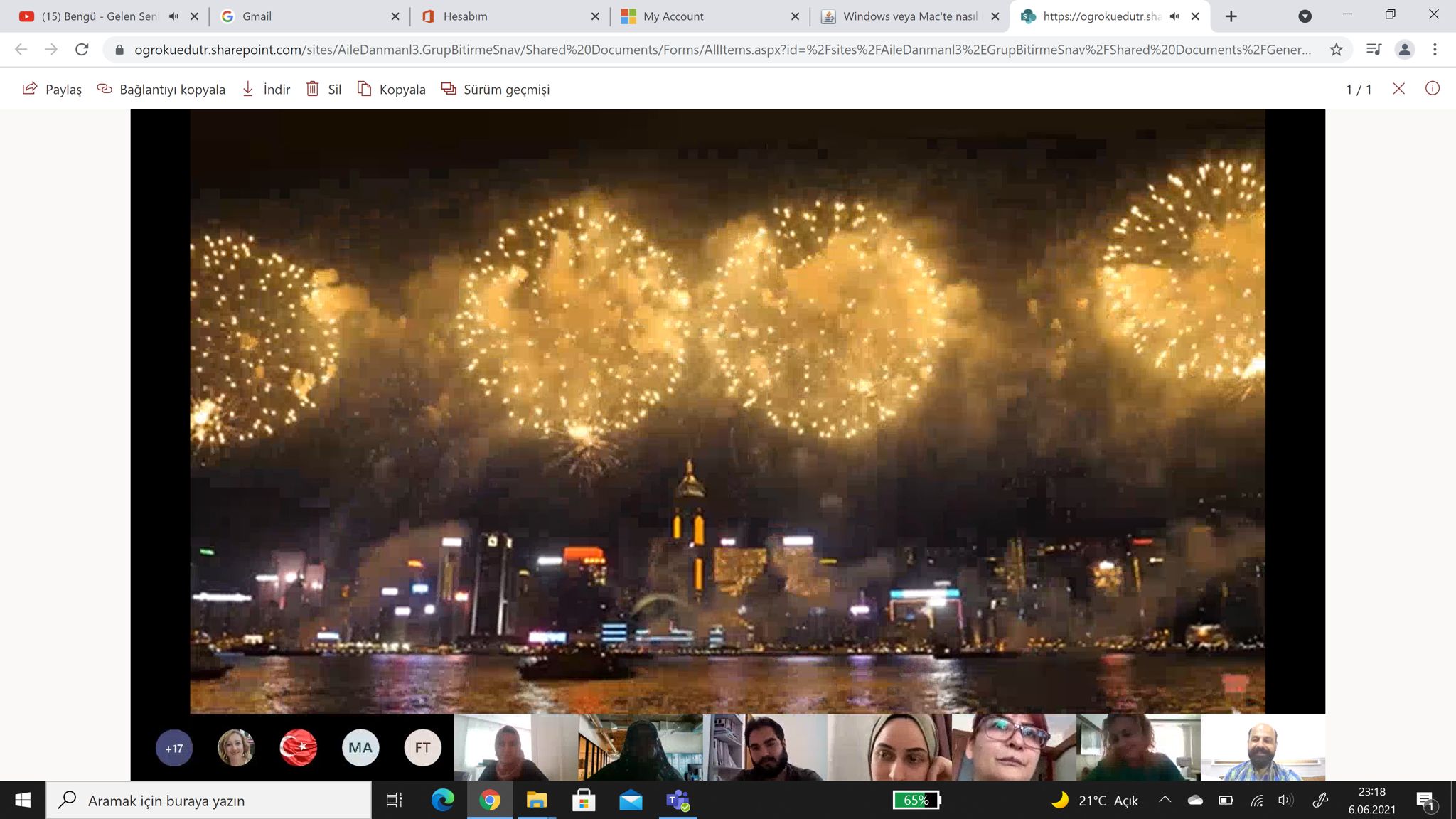The width and height of the screenshot is (1456, 819).
Task: Open the Windows Start menu
Action: [23, 801]
